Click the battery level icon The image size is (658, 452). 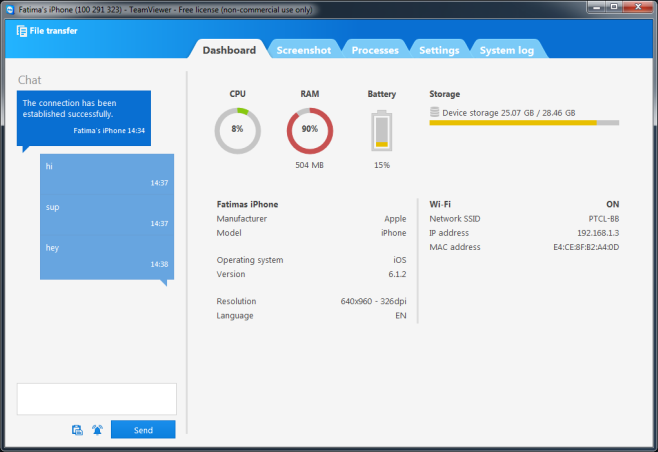[381, 131]
